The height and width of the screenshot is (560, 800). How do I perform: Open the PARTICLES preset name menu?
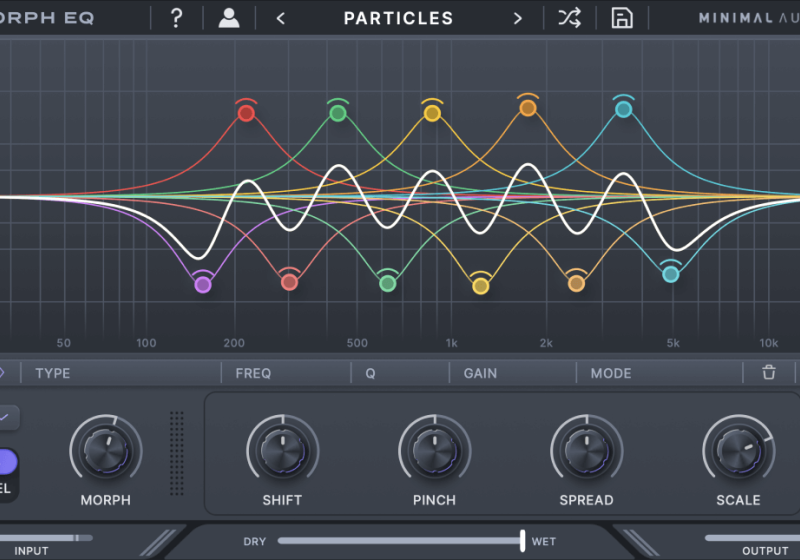[x=398, y=18]
